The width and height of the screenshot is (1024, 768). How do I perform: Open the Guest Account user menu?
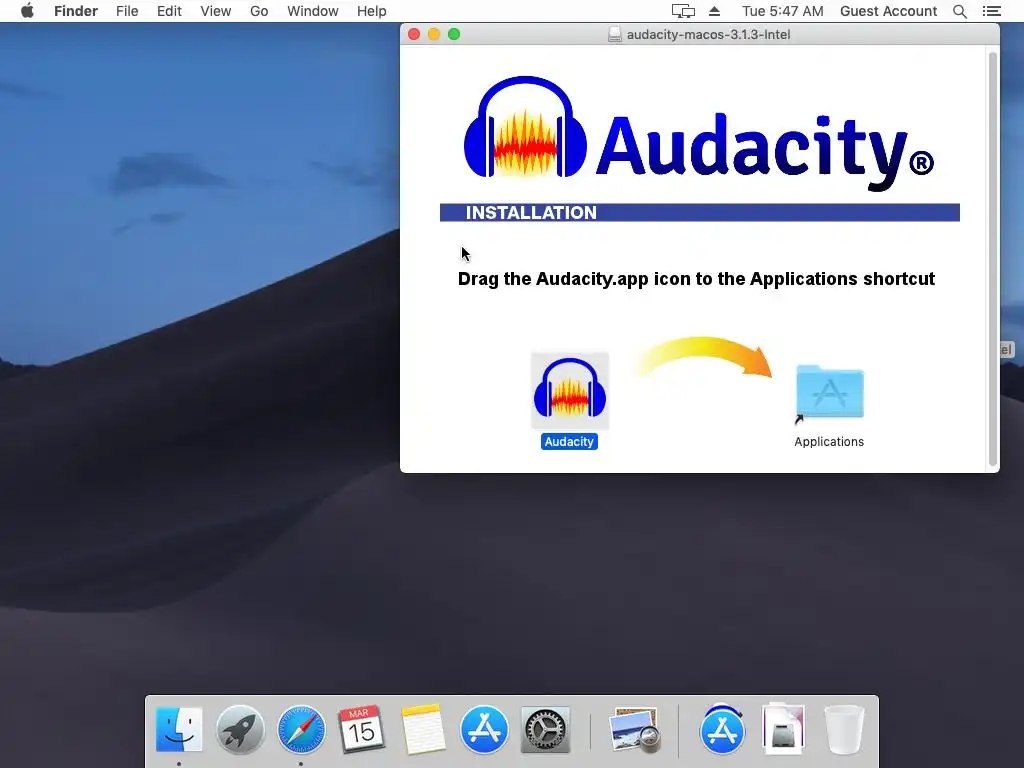[888, 11]
